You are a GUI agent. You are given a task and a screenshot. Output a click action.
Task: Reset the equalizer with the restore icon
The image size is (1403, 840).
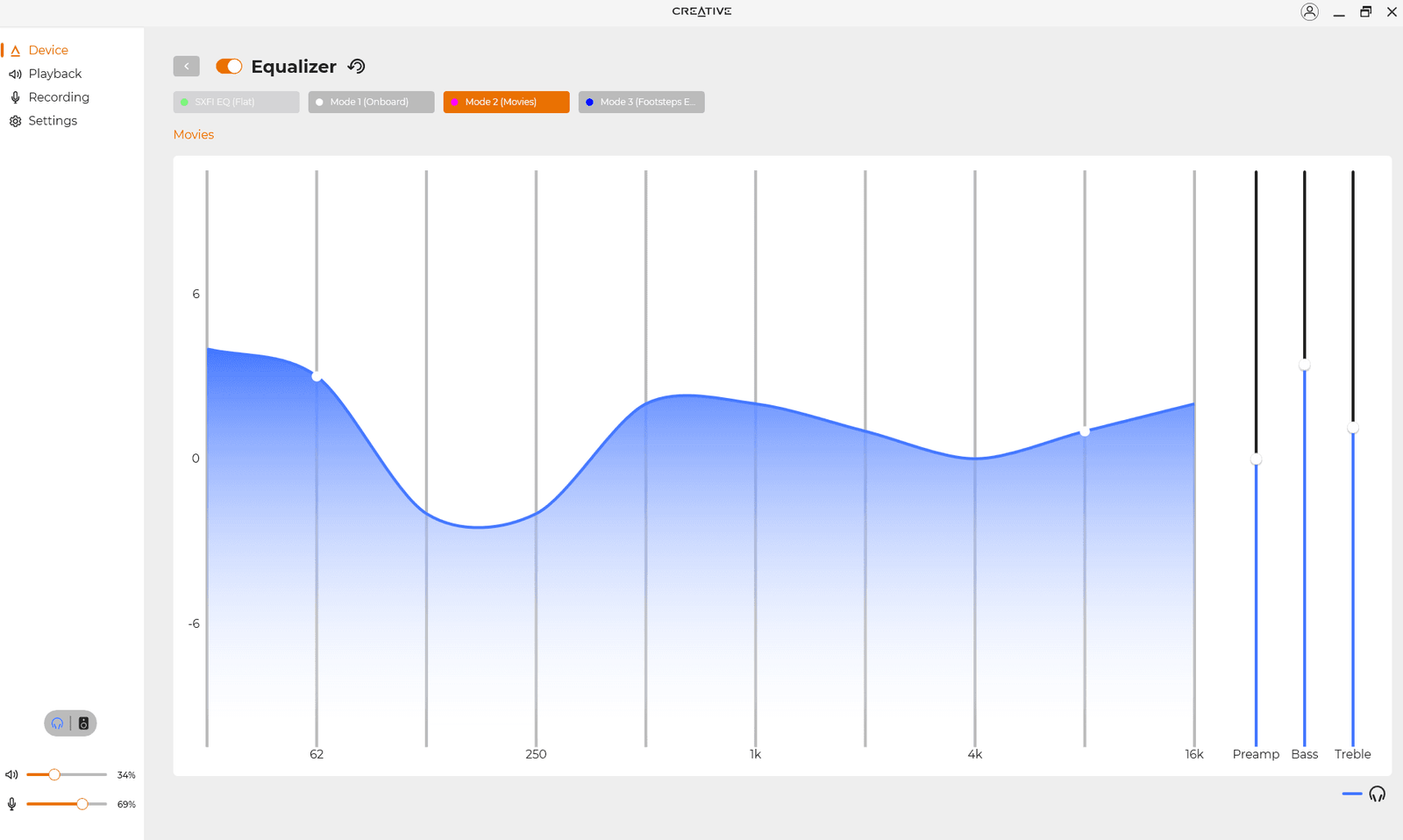point(356,67)
